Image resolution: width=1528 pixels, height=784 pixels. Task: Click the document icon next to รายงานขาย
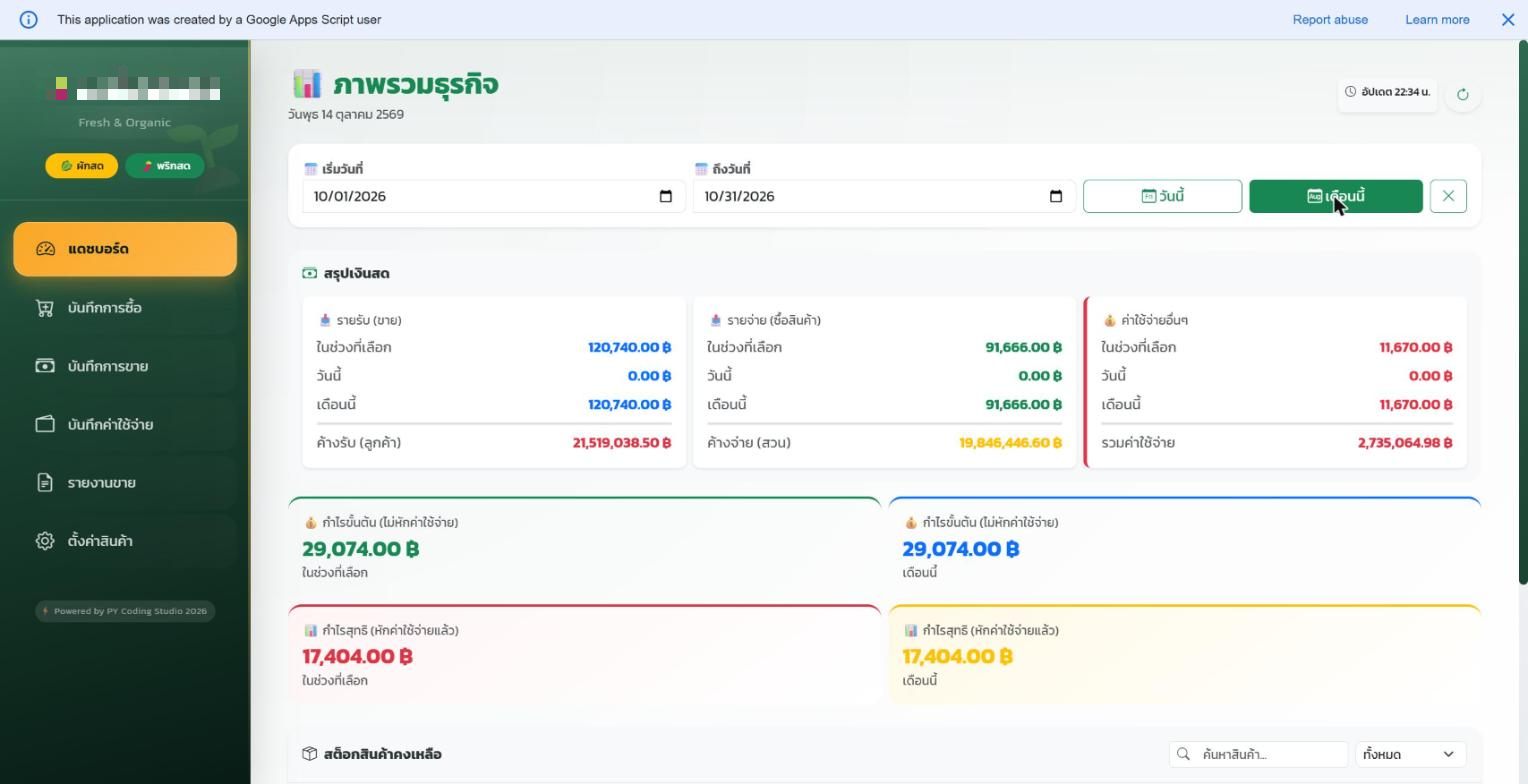(45, 483)
